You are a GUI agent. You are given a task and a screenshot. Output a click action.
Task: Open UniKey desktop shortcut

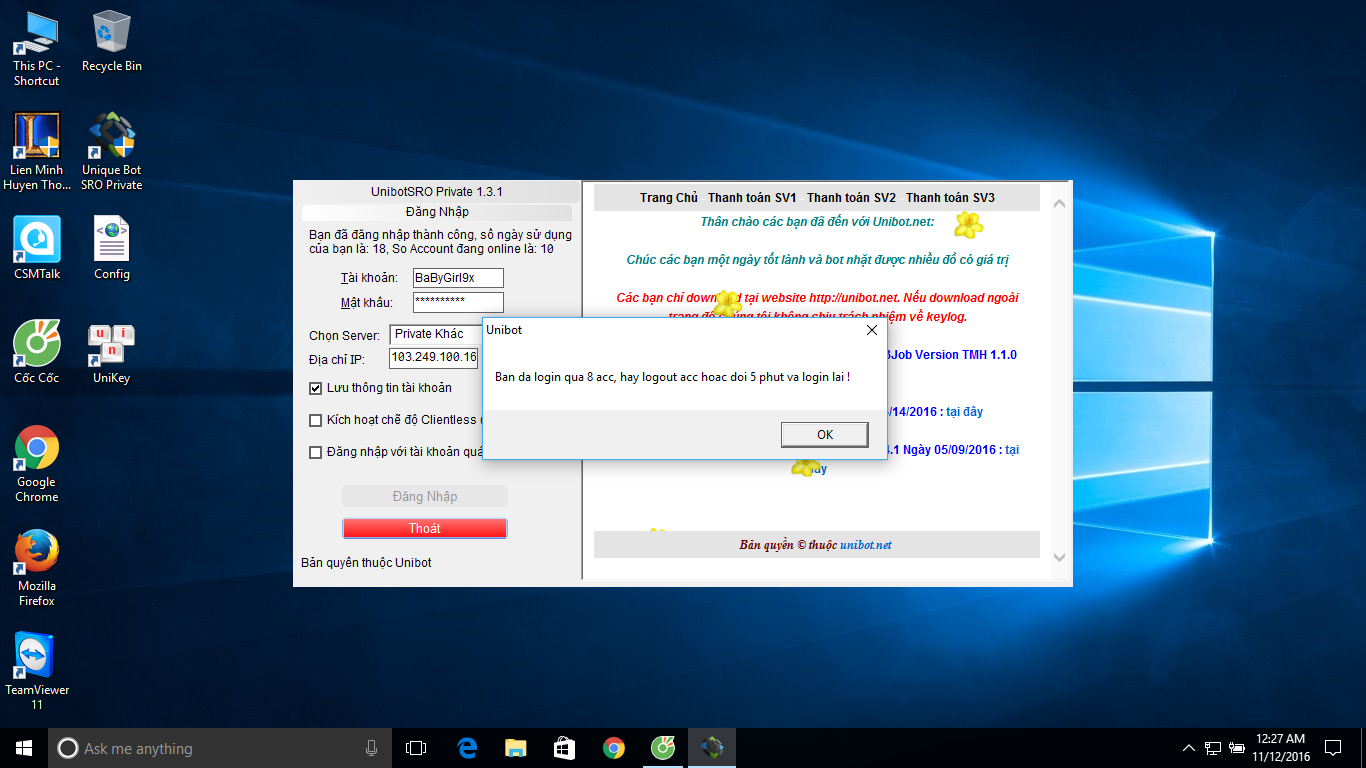click(112, 345)
